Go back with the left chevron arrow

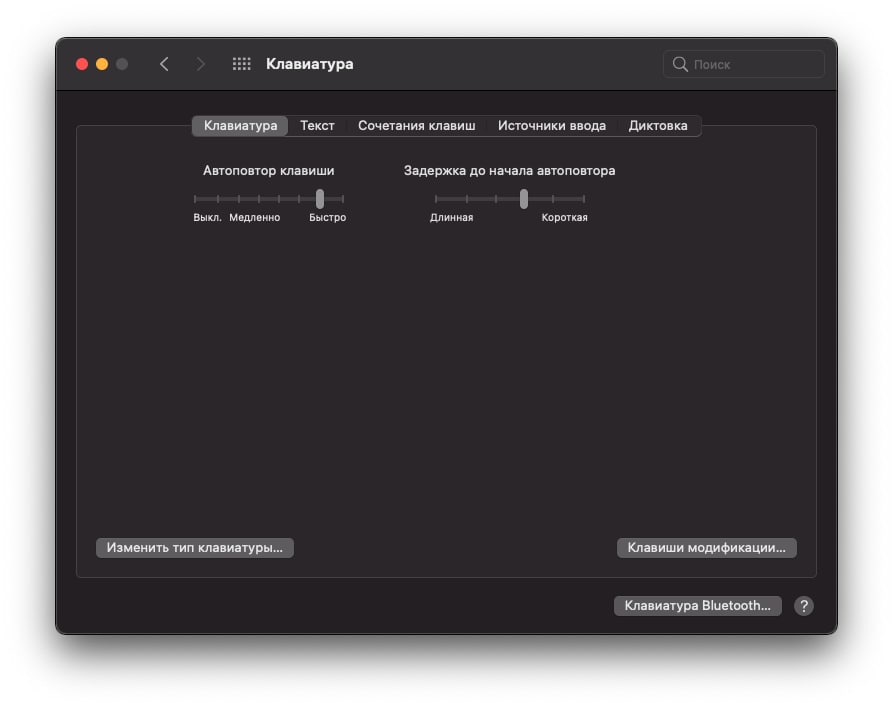(x=164, y=64)
